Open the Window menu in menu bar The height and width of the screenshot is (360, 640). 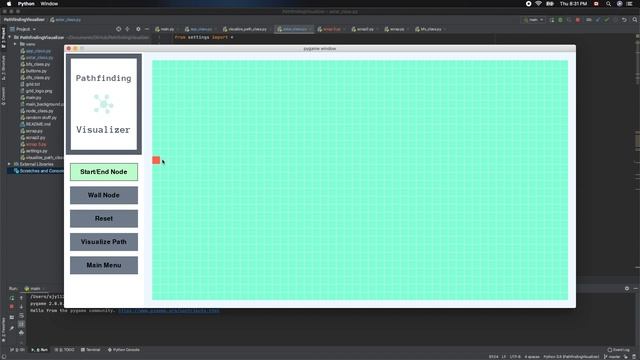(x=49, y=4)
